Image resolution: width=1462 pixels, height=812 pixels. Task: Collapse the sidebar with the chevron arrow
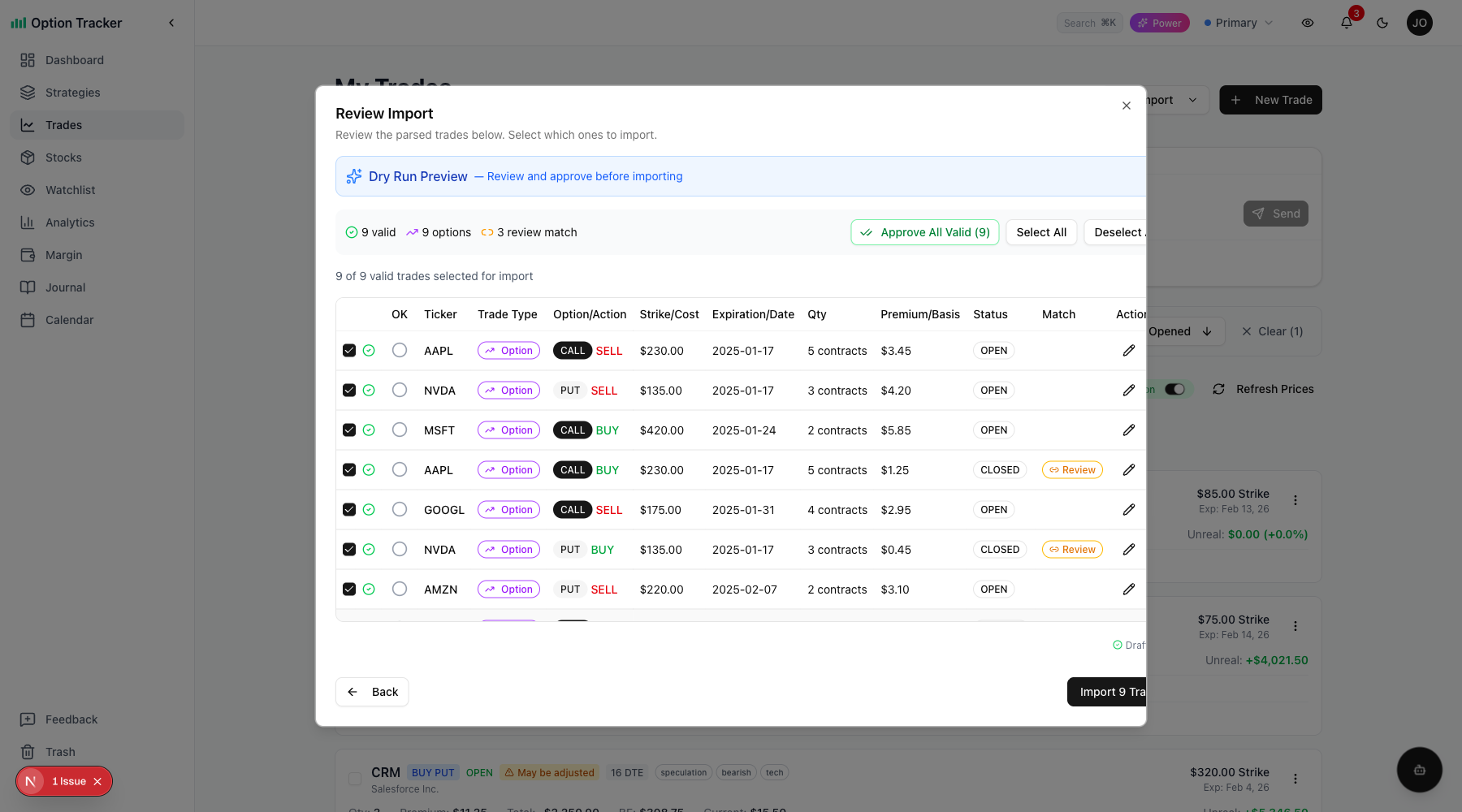(171, 23)
